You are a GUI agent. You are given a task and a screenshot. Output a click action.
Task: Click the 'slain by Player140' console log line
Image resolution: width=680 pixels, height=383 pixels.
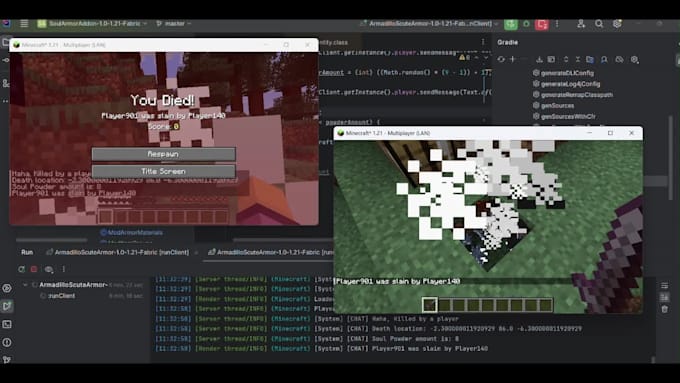click(x=322, y=349)
